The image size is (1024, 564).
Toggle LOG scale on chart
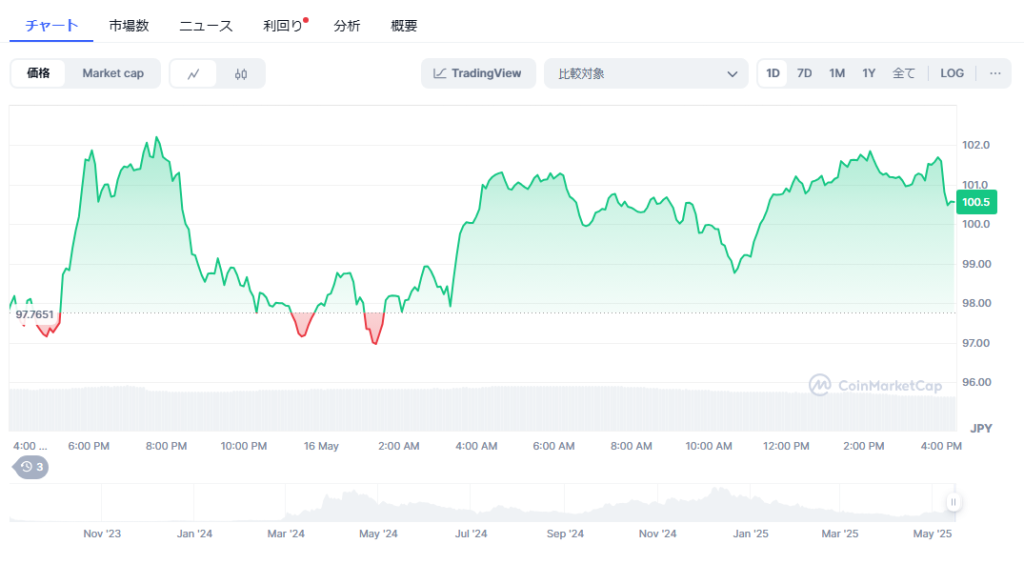pos(952,73)
